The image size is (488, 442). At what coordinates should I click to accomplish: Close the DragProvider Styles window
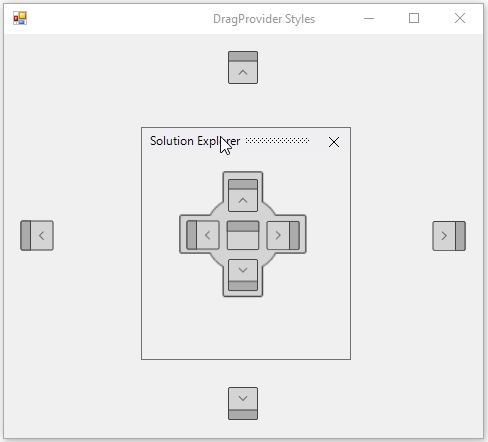(460, 18)
